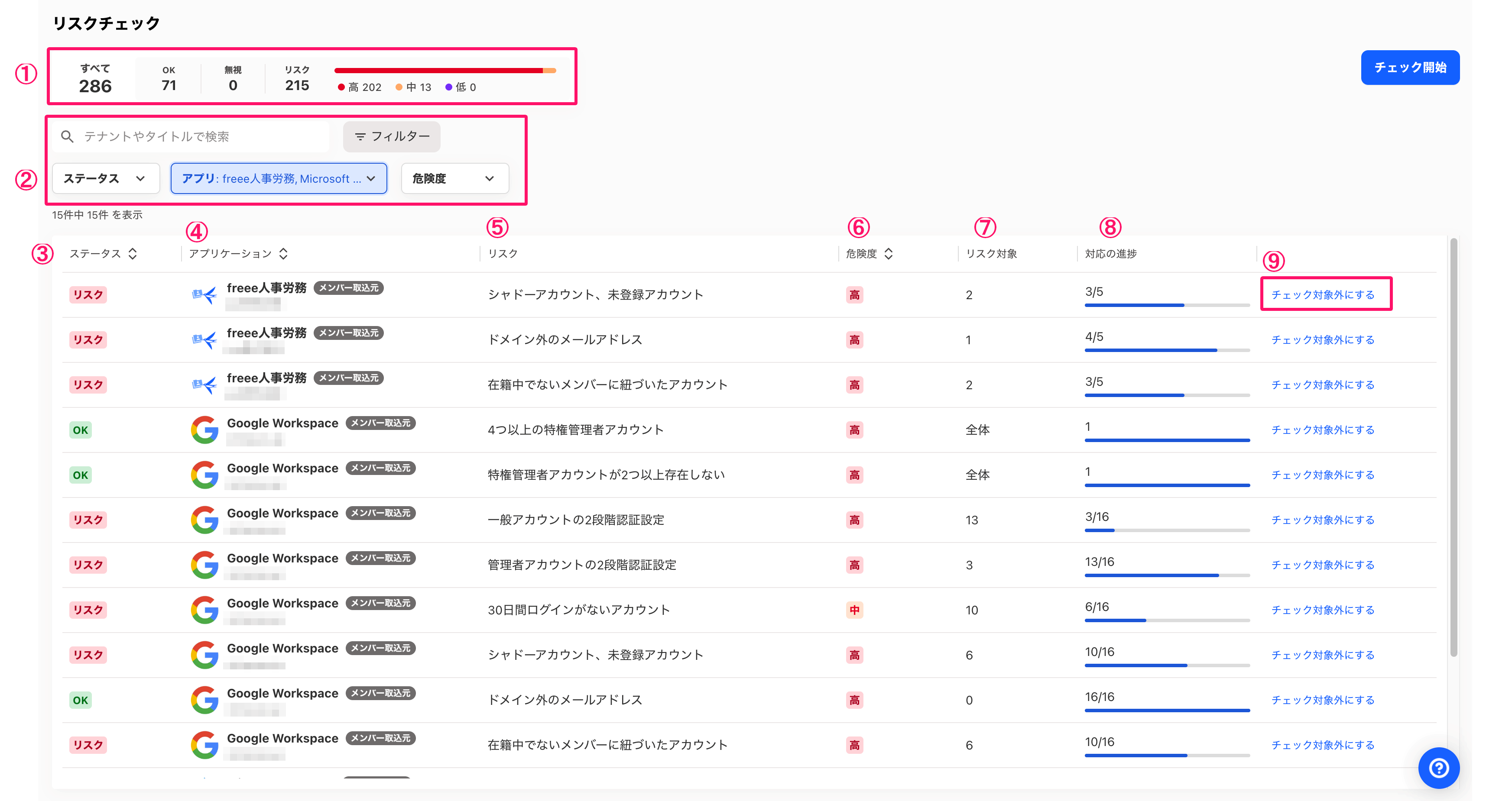The image size is (1512, 801).
Task: Click freee icon in シャドーアカウント row
Action: click(204, 294)
